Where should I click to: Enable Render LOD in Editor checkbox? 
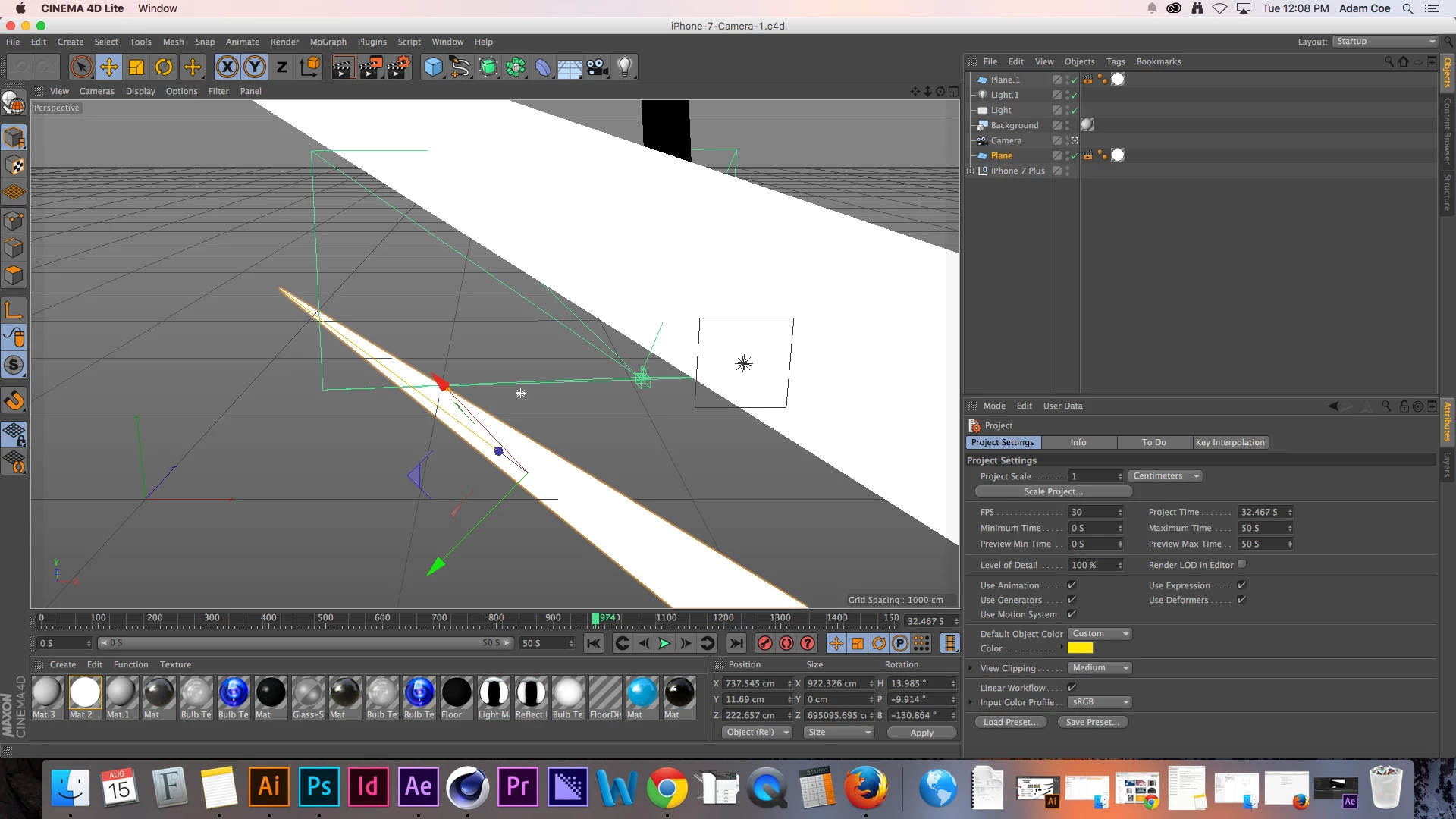tap(1241, 564)
